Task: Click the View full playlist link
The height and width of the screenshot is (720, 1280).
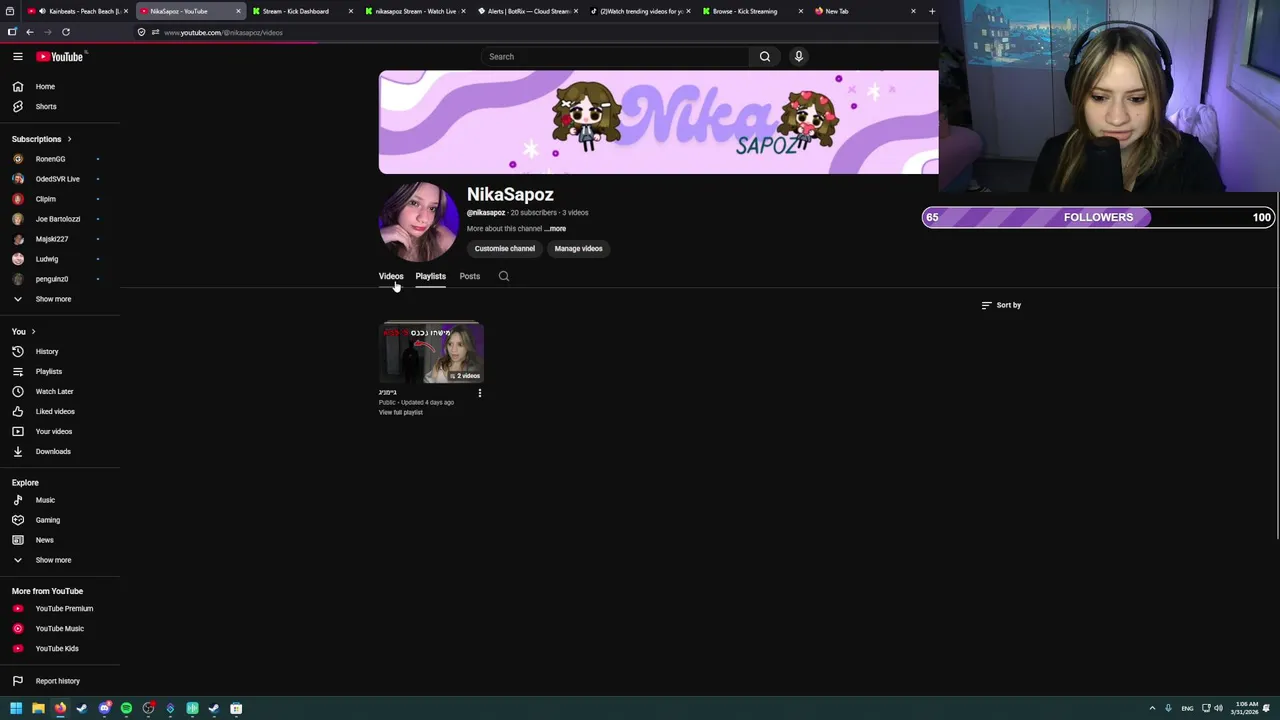Action: [x=401, y=412]
